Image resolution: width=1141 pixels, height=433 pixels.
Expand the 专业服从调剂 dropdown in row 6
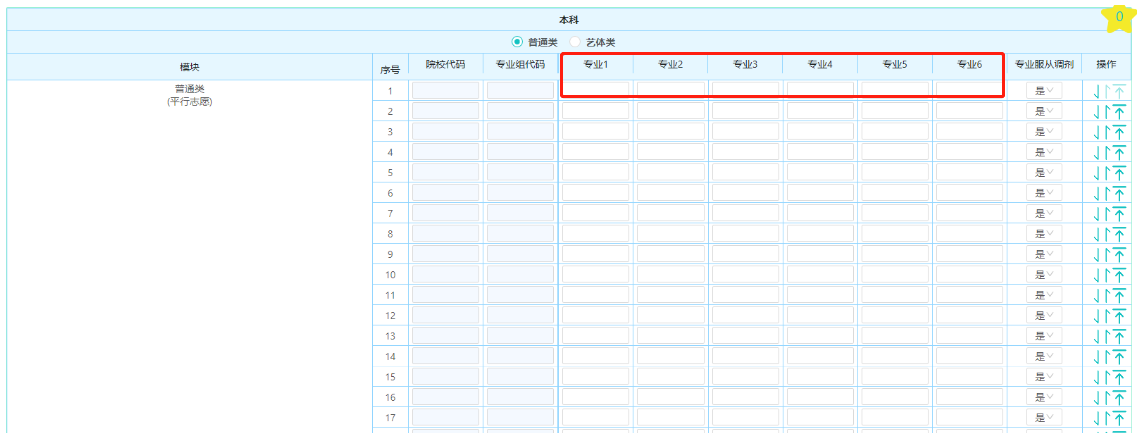[1044, 193]
